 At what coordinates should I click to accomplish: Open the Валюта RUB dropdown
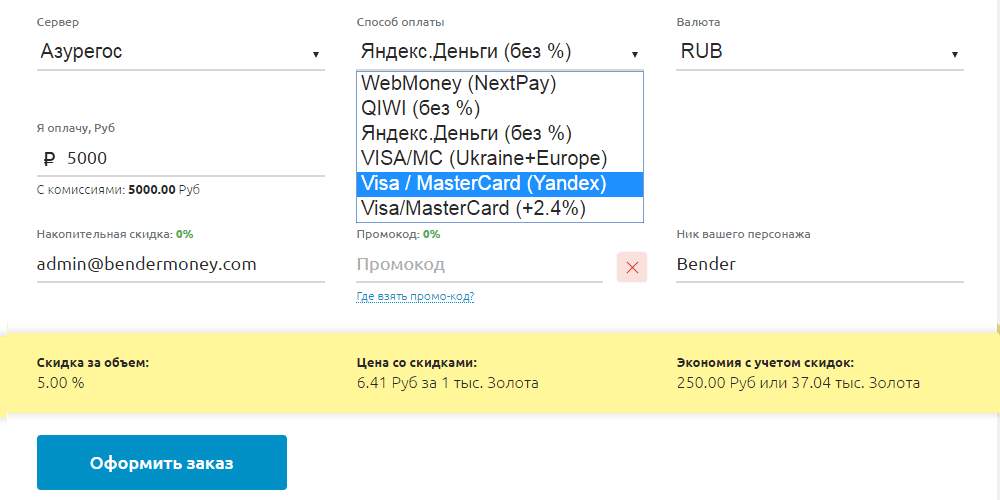click(x=820, y=51)
